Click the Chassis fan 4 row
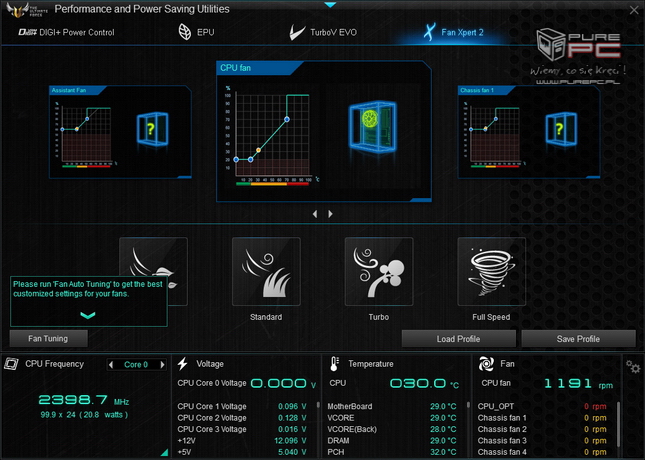 click(x=542, y=452)
